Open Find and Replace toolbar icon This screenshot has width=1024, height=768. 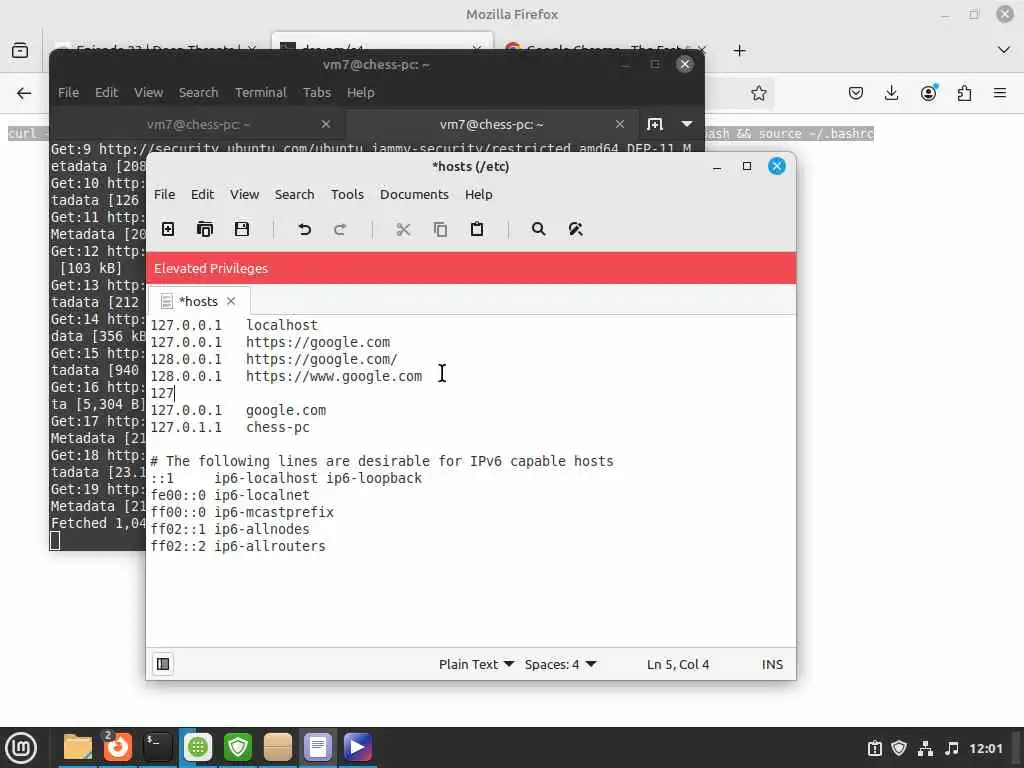click(575, 229)
